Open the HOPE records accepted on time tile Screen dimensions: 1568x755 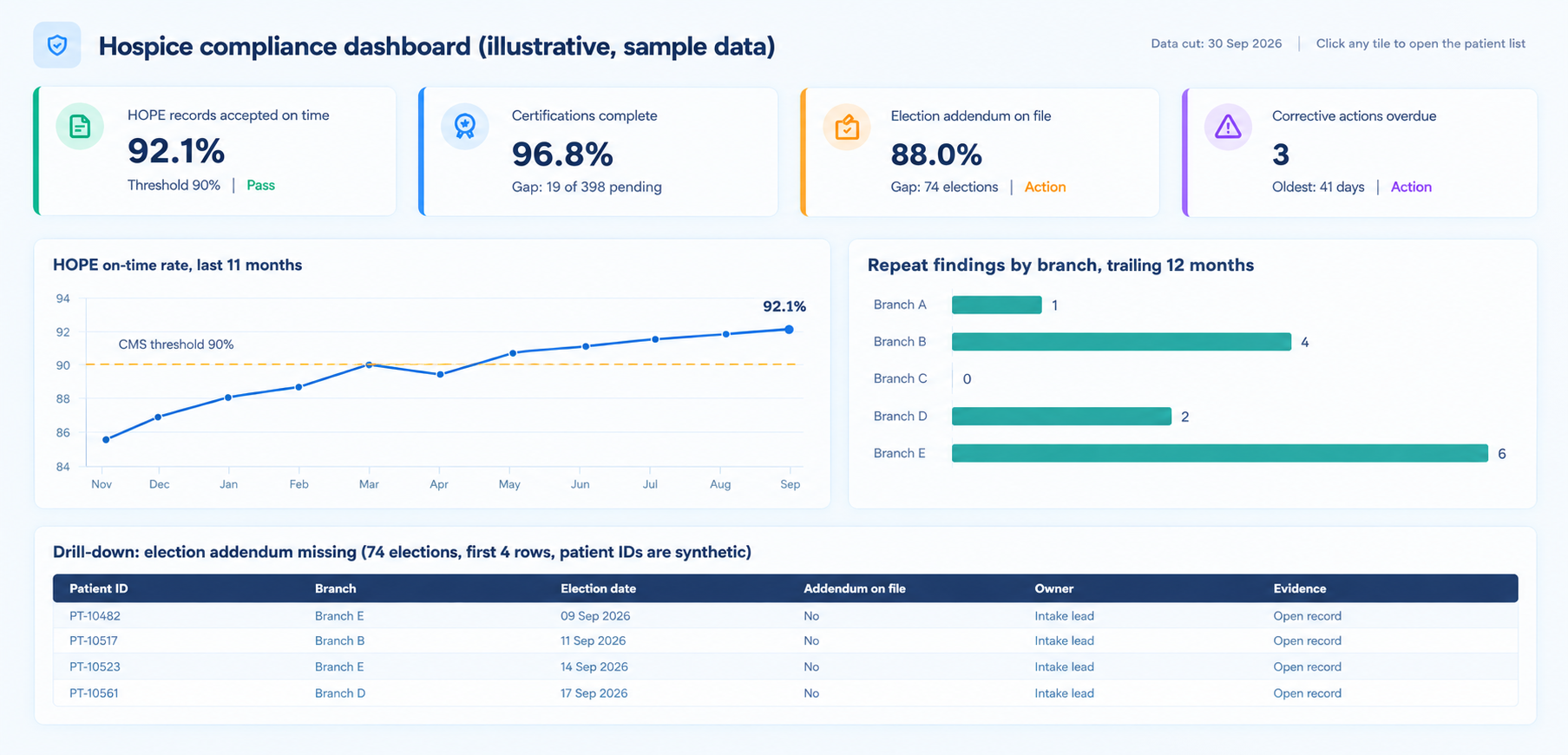pos(215,151)
